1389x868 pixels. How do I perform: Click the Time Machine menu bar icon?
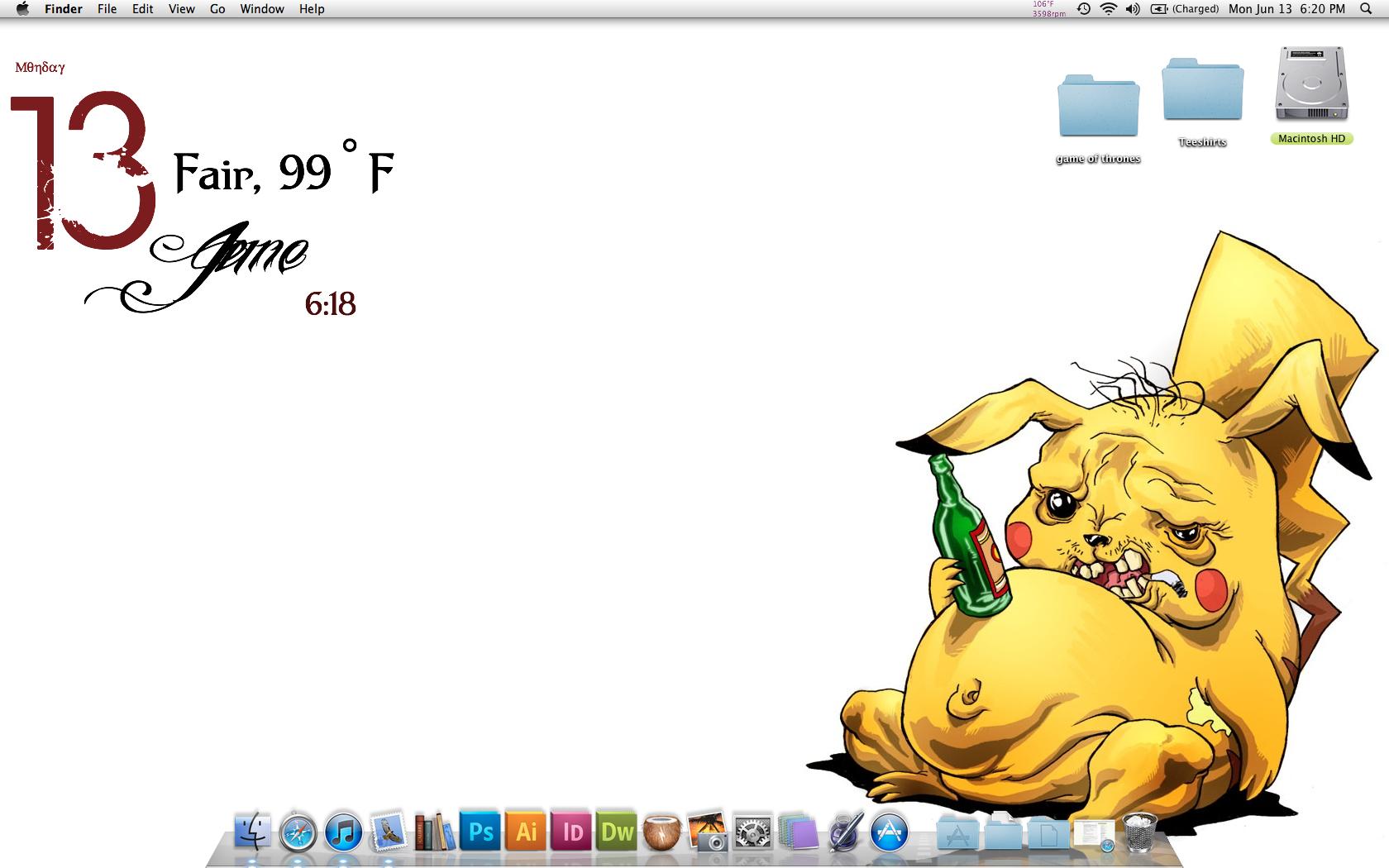click(x=1083, y=9)
